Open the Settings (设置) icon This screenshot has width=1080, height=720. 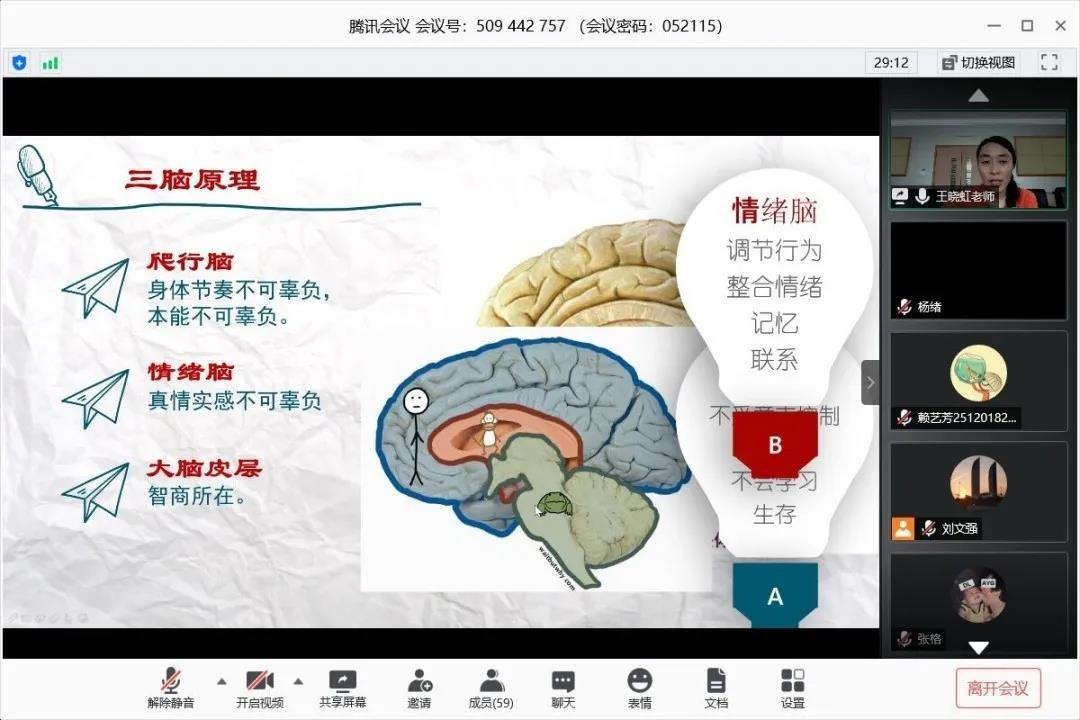point(792,688)
